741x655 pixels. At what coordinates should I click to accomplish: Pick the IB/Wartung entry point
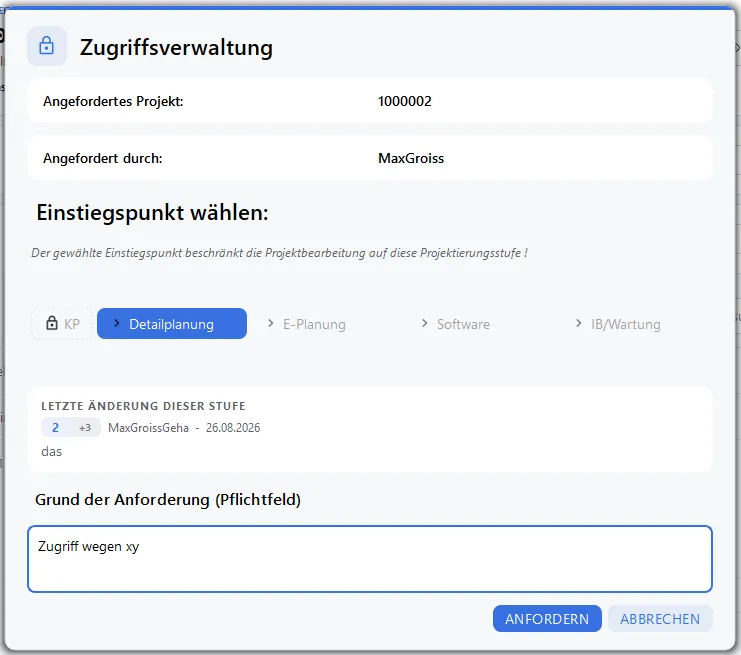625,324
